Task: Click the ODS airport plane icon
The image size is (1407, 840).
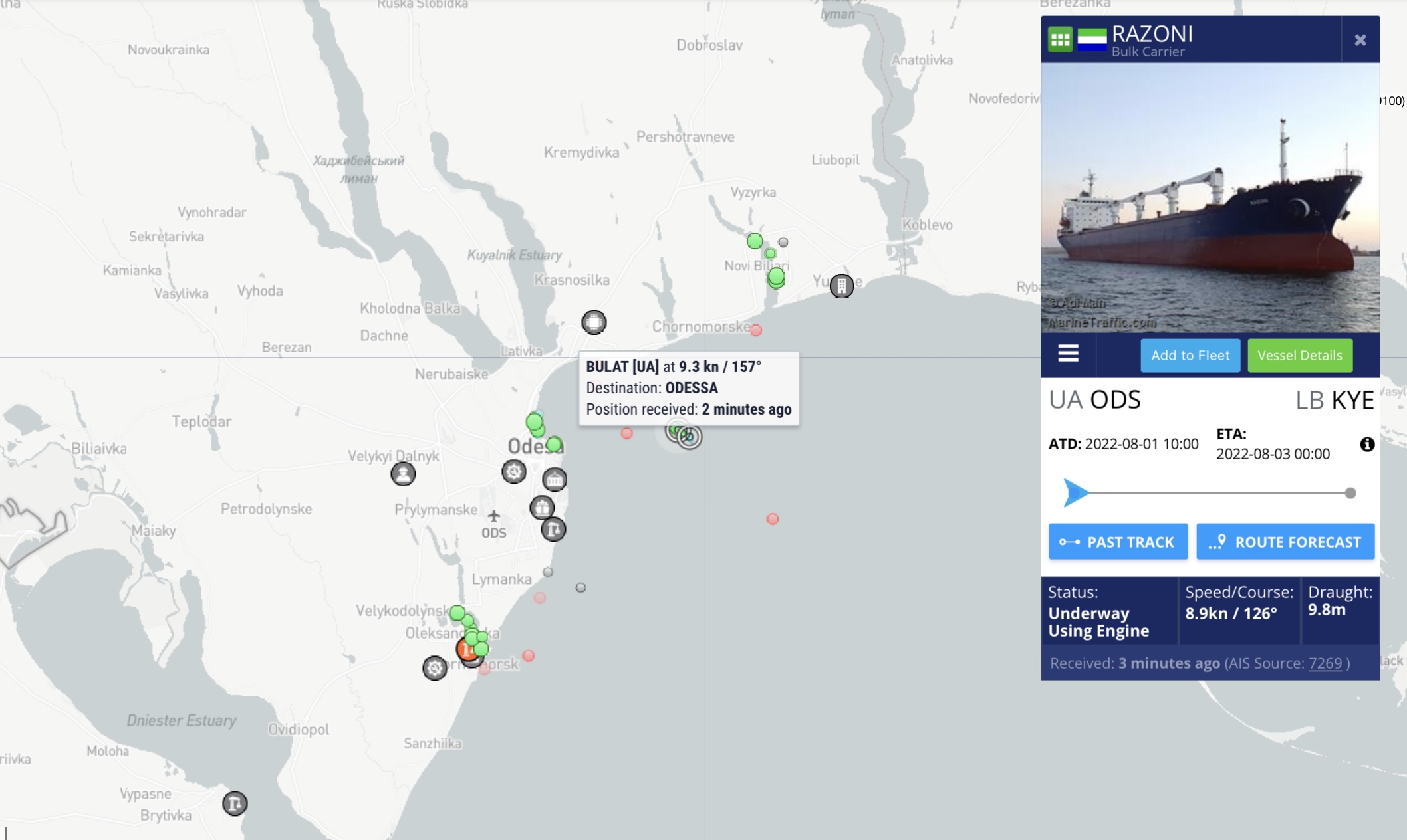Action: pos(493,516)
